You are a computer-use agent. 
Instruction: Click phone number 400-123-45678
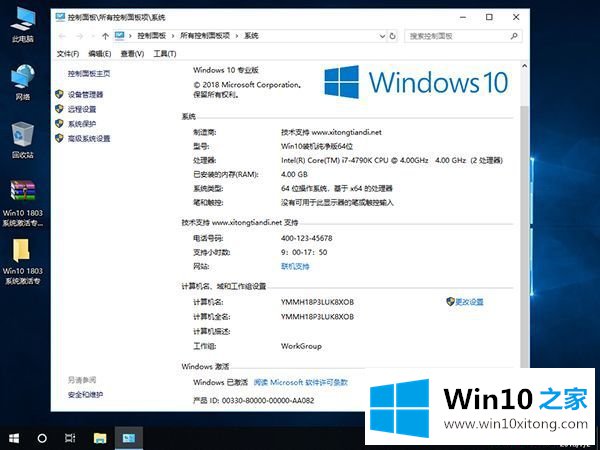[307, 238]
